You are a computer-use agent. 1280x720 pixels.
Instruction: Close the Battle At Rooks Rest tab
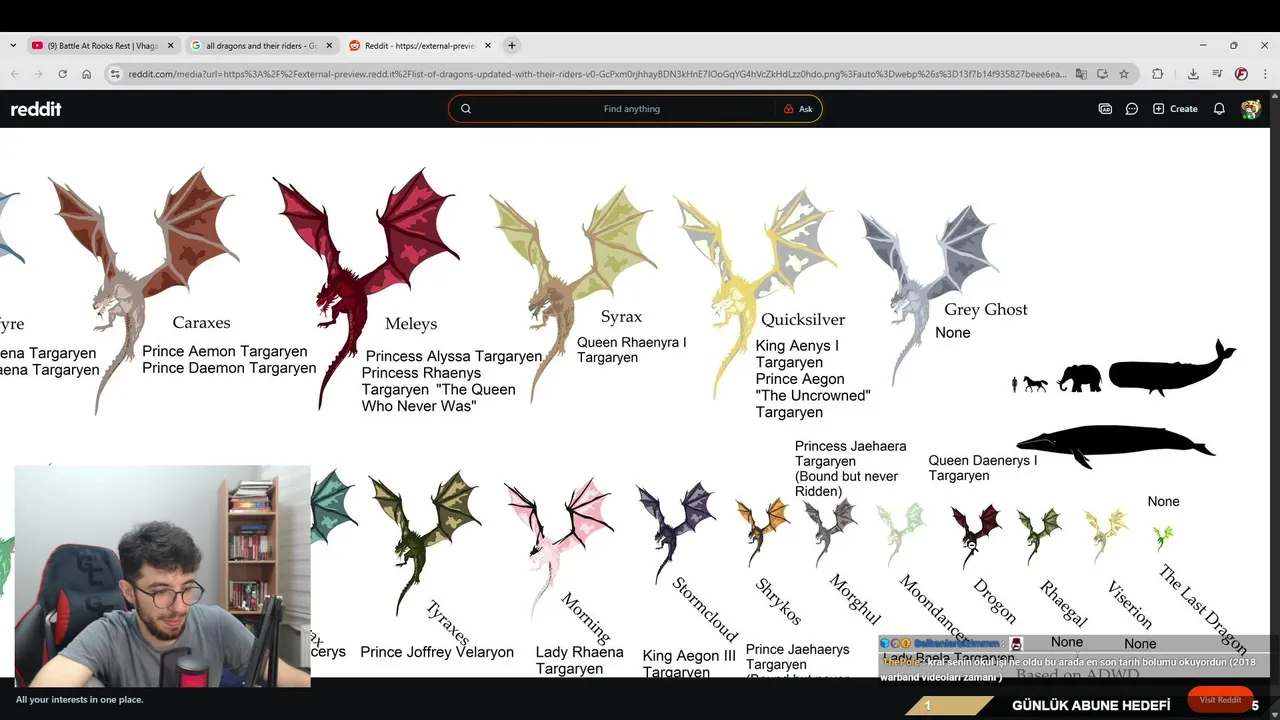[x=170, y=45]
